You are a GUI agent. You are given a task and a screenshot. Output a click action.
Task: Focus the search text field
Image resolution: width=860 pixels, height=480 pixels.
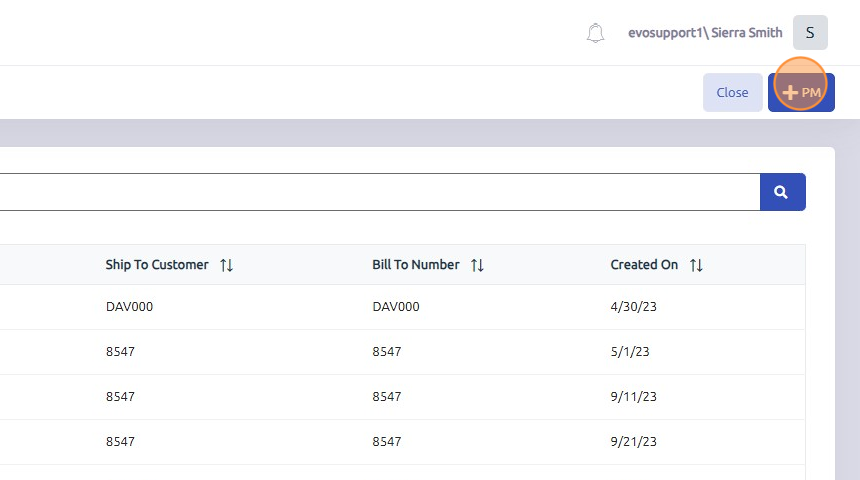tap(380, 192)
